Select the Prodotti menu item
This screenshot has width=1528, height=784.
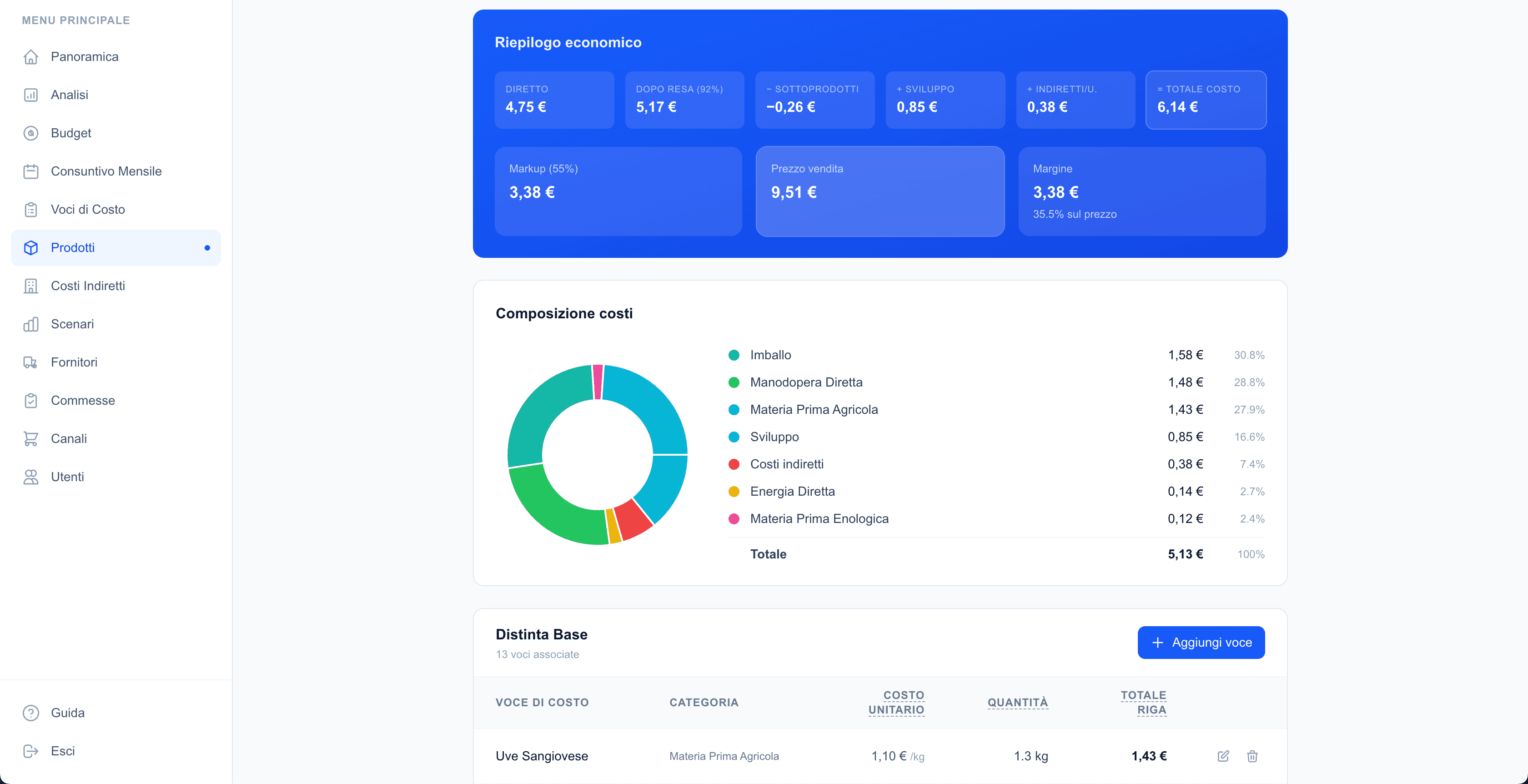(116, 248)
